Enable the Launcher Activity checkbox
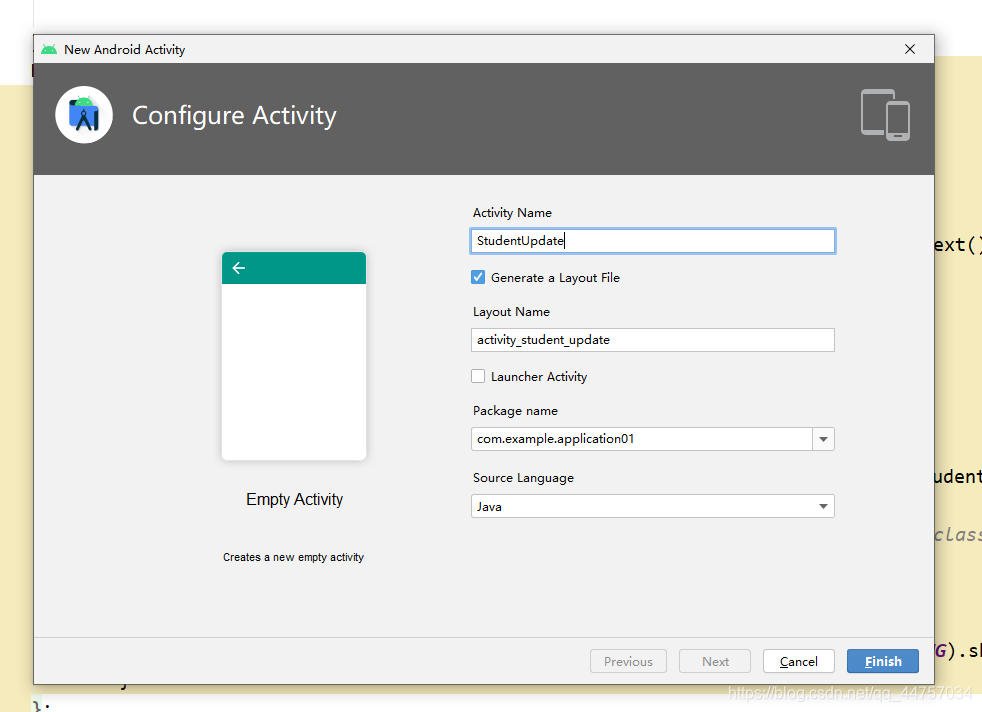The height and width of the screenshot is (712, 982). pos(478,376)
